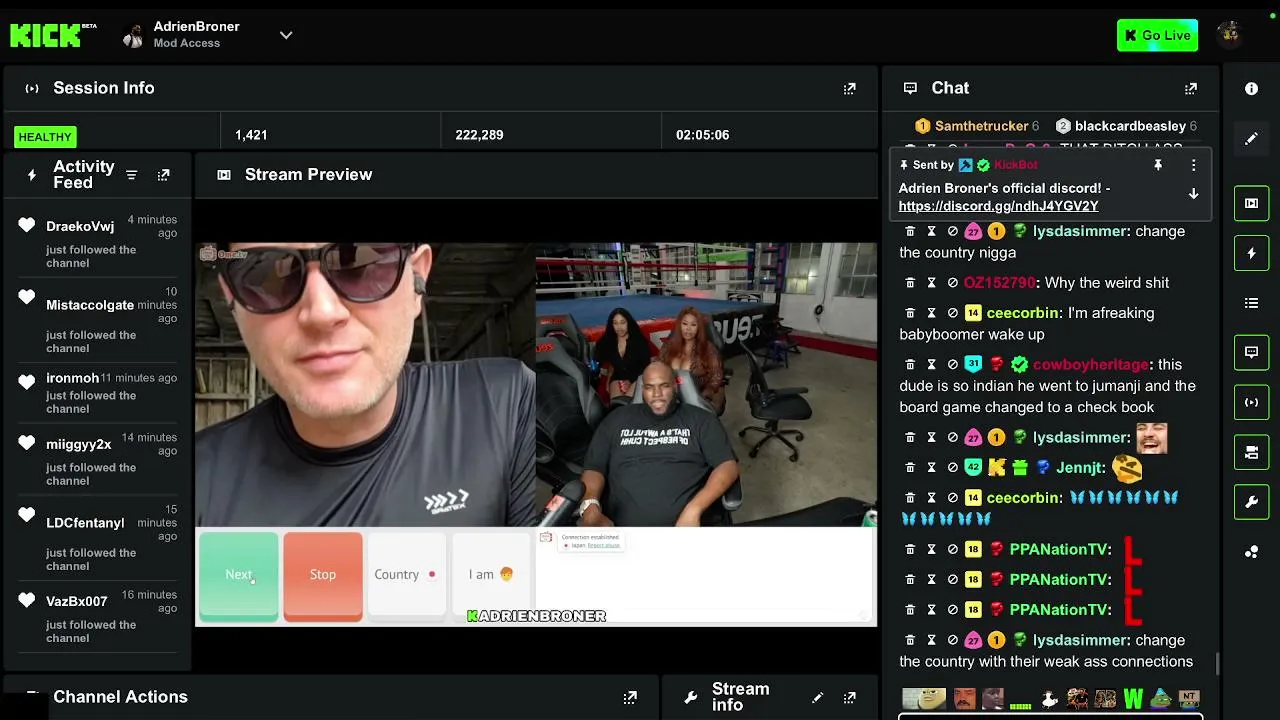This screenshot has width=1280, height=720.
Task: Delete cowboyheritage's message with trash icon
Action: coord(910,364)
